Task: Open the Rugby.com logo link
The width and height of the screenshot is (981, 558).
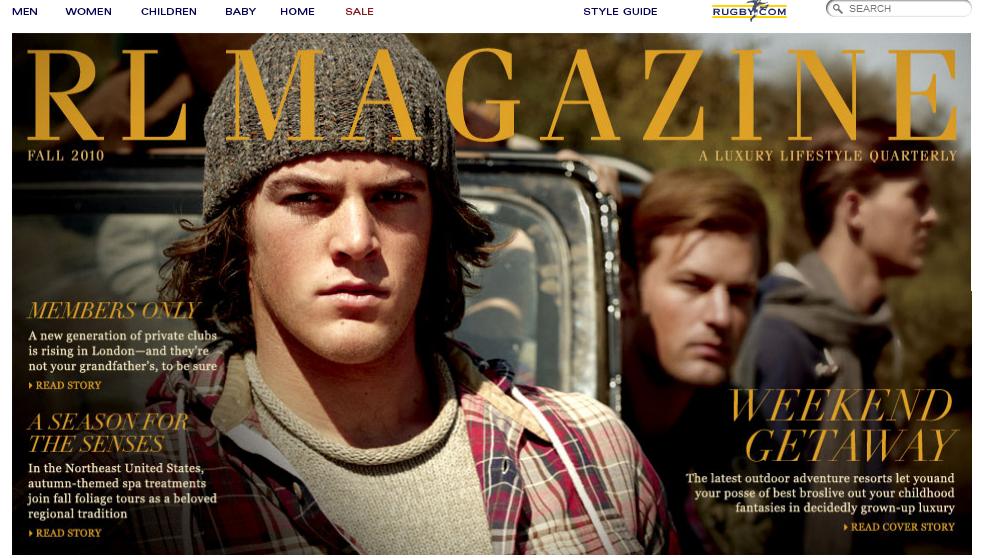Action: pyautogui.click(x=749, y=11)
